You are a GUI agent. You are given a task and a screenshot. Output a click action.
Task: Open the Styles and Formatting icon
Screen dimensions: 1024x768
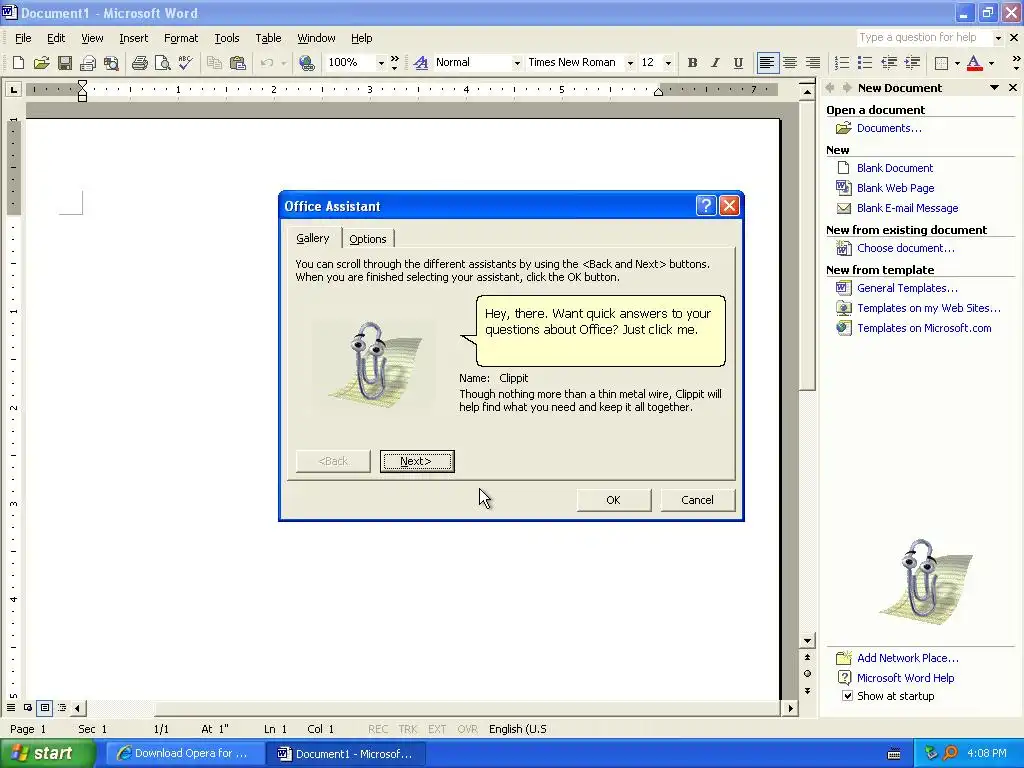coord(421,63)
